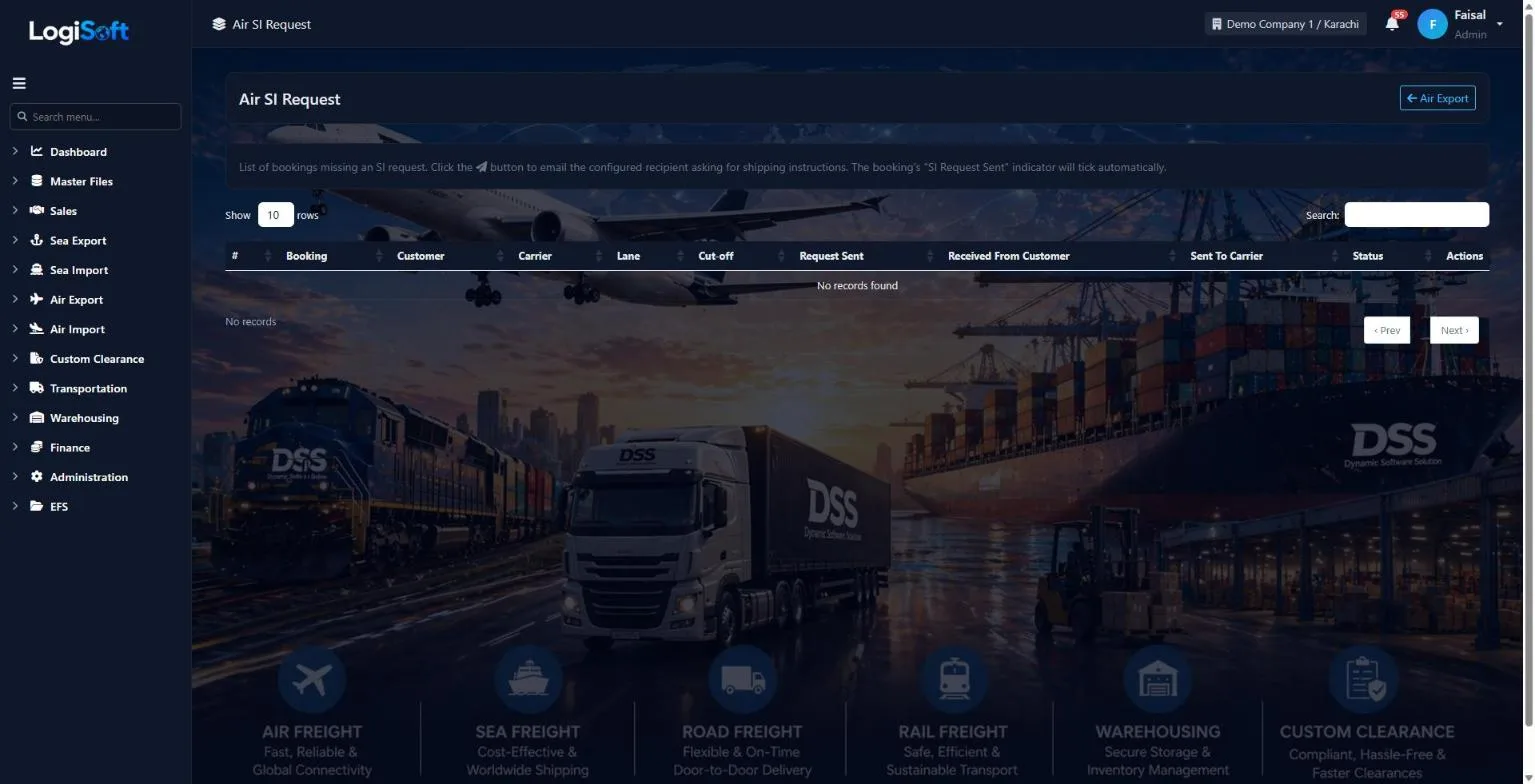Click the EFS folder icon
Image resolution: width=1535 pixels, height=784 pixels.
point(37,506)
